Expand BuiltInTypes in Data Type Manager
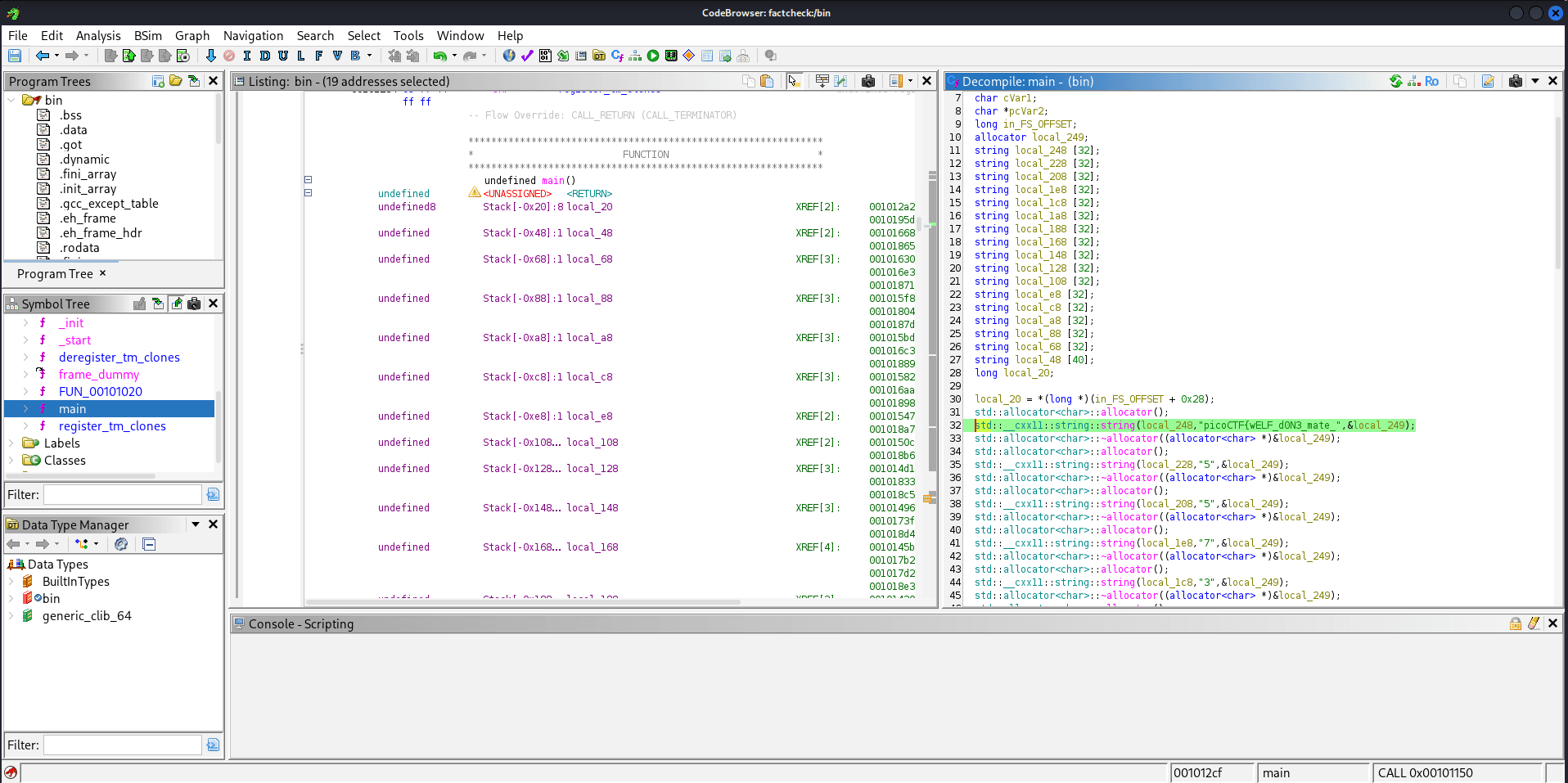Viewport: 1568px width, 783px height. point(11,582)
